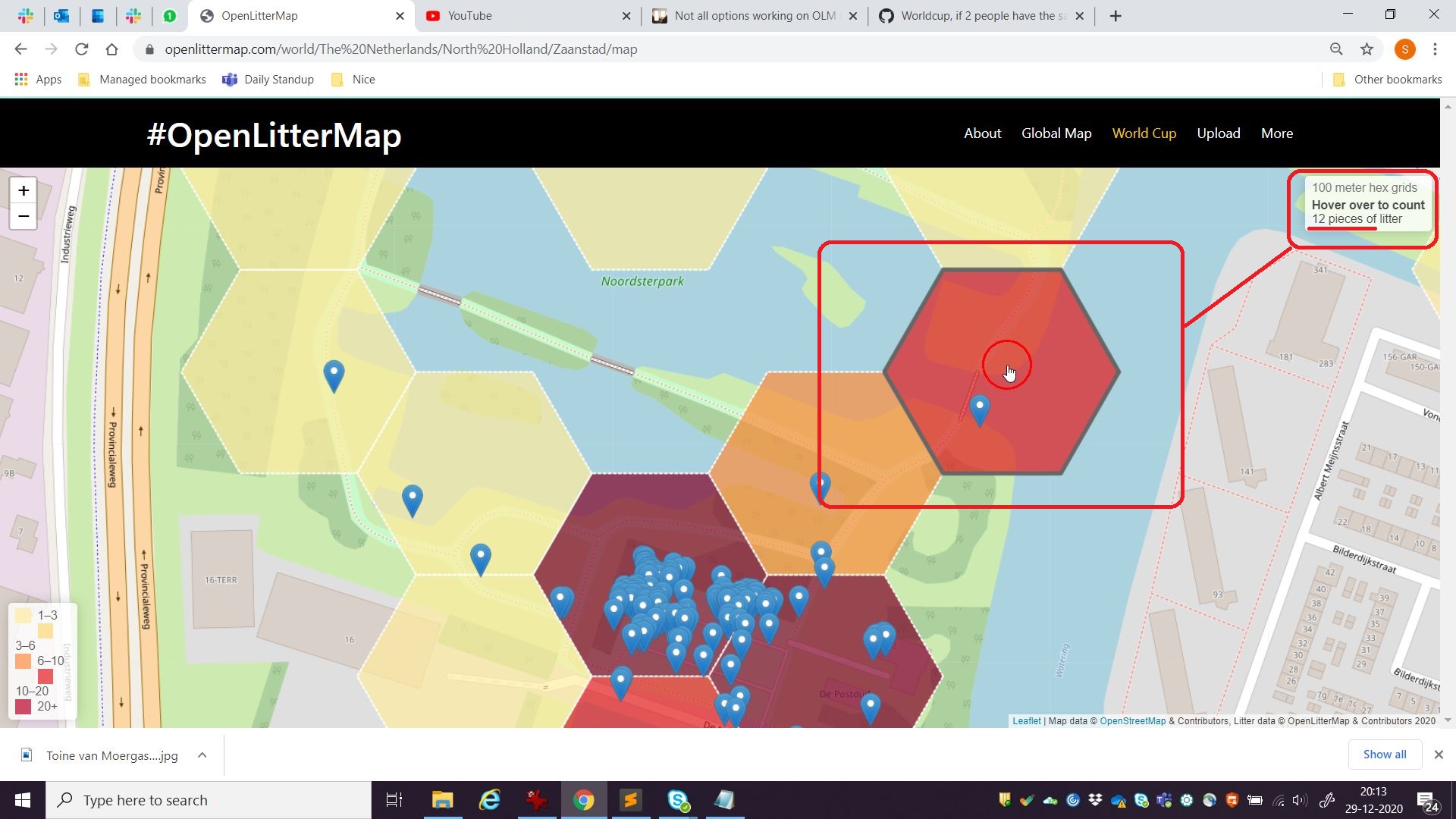Open the OpenStreetMap attribution link
Image resolution: width=1456 pixels, height=819 pixels.
pos(1132,721)
